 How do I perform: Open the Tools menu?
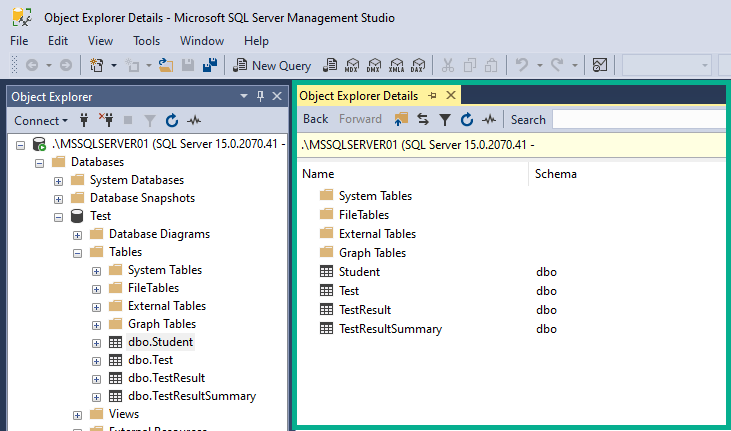tap(146, 41)
